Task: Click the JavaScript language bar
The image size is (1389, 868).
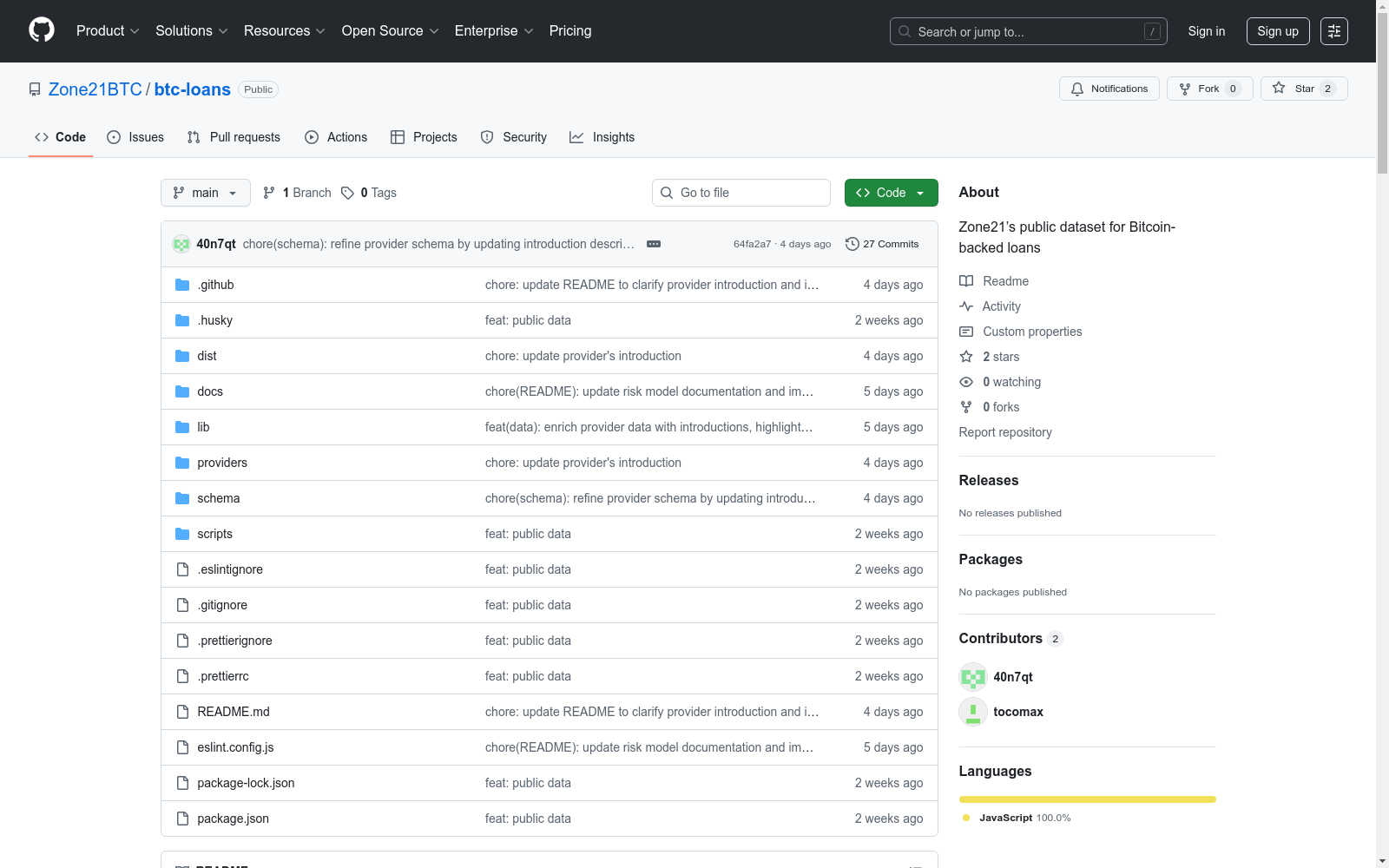Action: point(1088,799)
